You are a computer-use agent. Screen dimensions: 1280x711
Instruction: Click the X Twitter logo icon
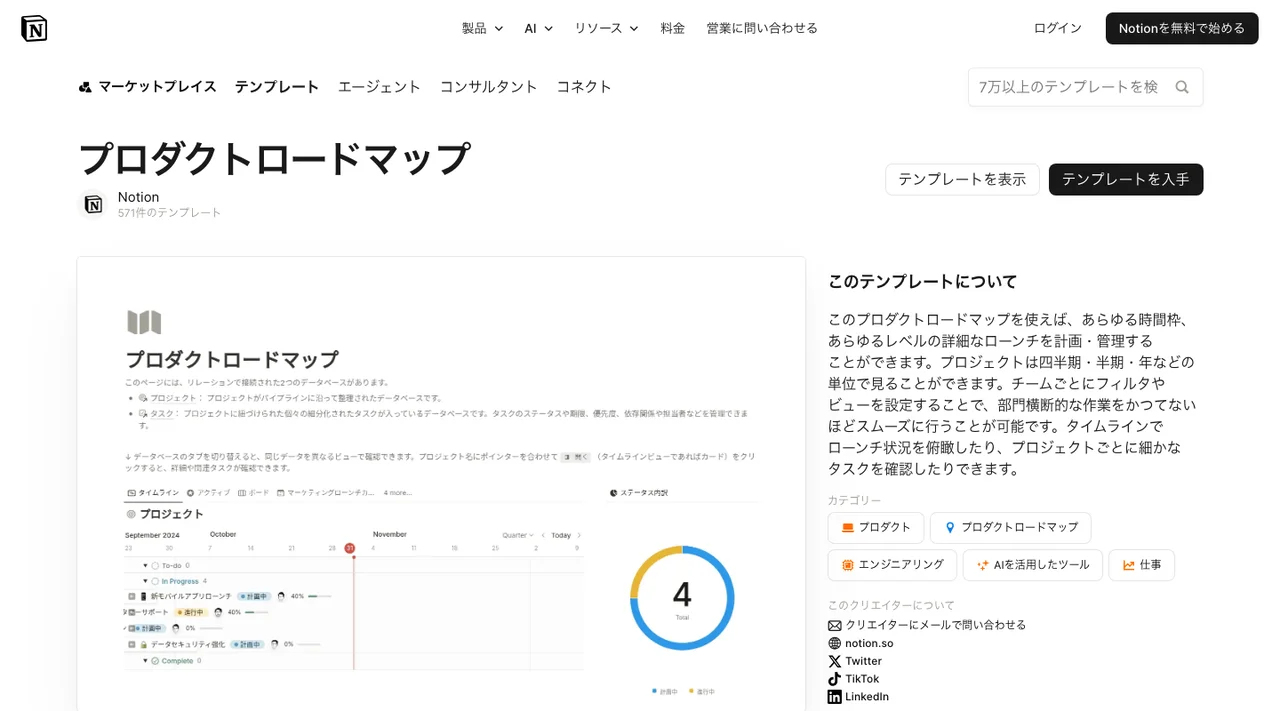tap(835, 661)
